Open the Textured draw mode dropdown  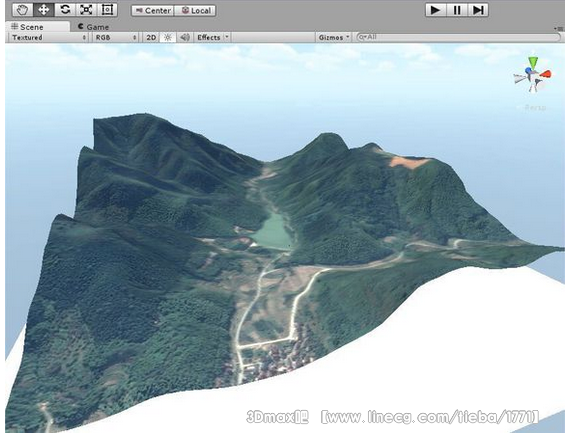click(x=49, y=37)
